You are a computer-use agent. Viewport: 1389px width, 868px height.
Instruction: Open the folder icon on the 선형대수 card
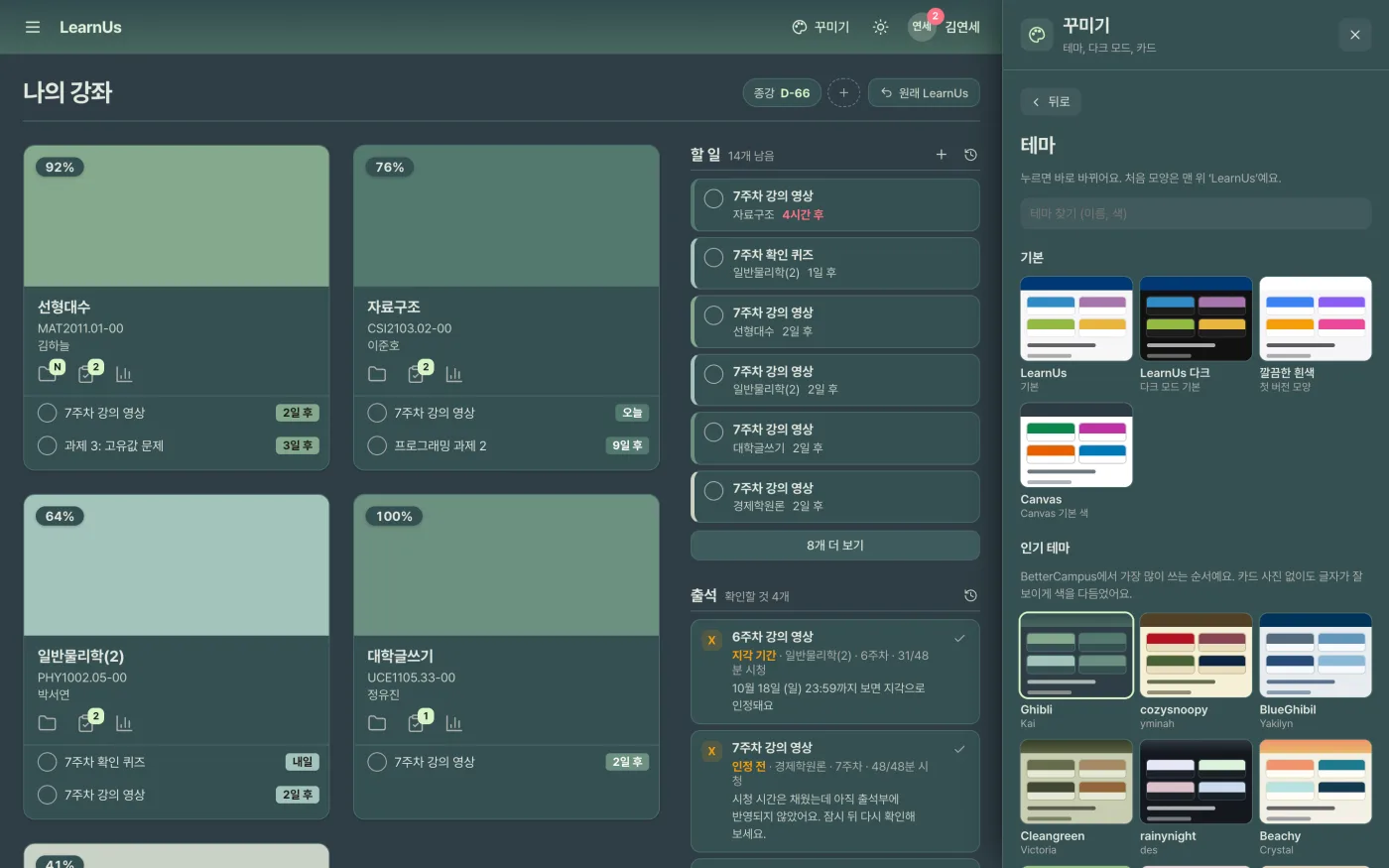[x=48, y=374]
